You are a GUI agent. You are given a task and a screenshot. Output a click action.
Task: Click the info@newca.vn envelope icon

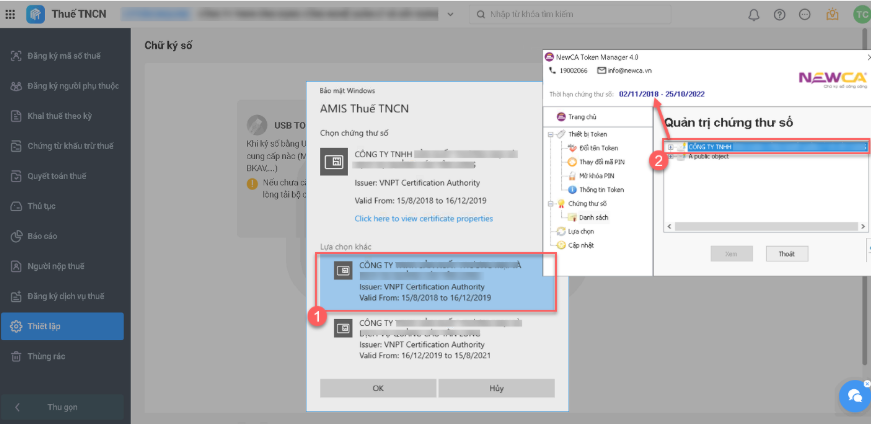pos(601,71)
